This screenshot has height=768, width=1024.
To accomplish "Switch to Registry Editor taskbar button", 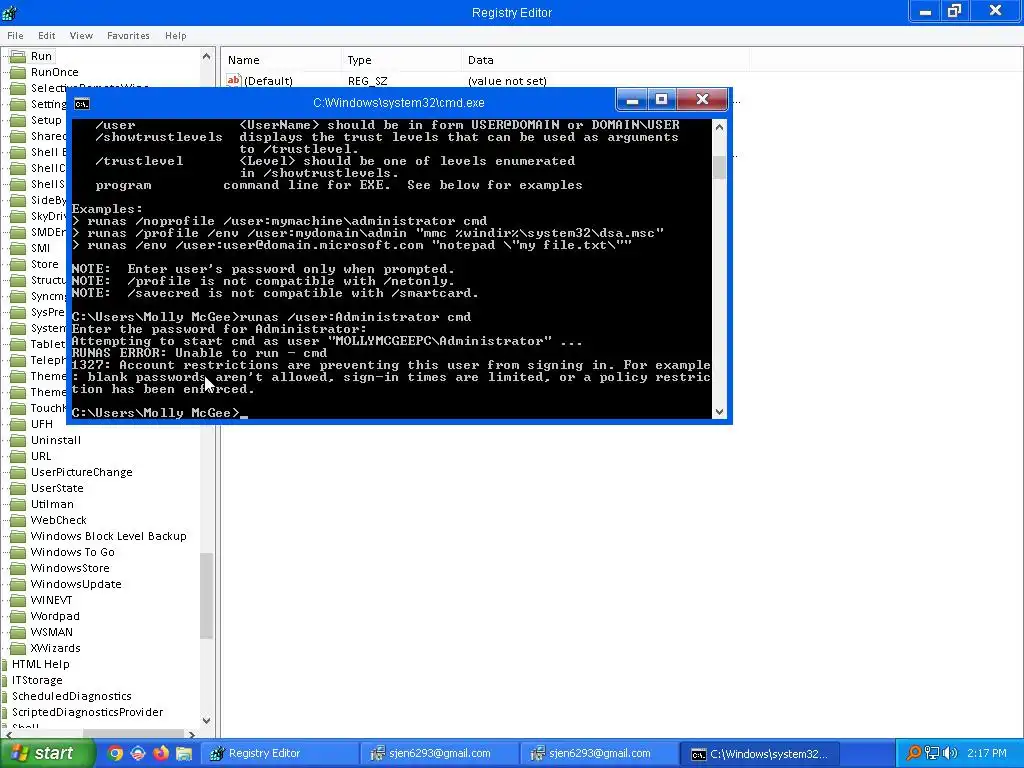I will [x=279, y=754].
